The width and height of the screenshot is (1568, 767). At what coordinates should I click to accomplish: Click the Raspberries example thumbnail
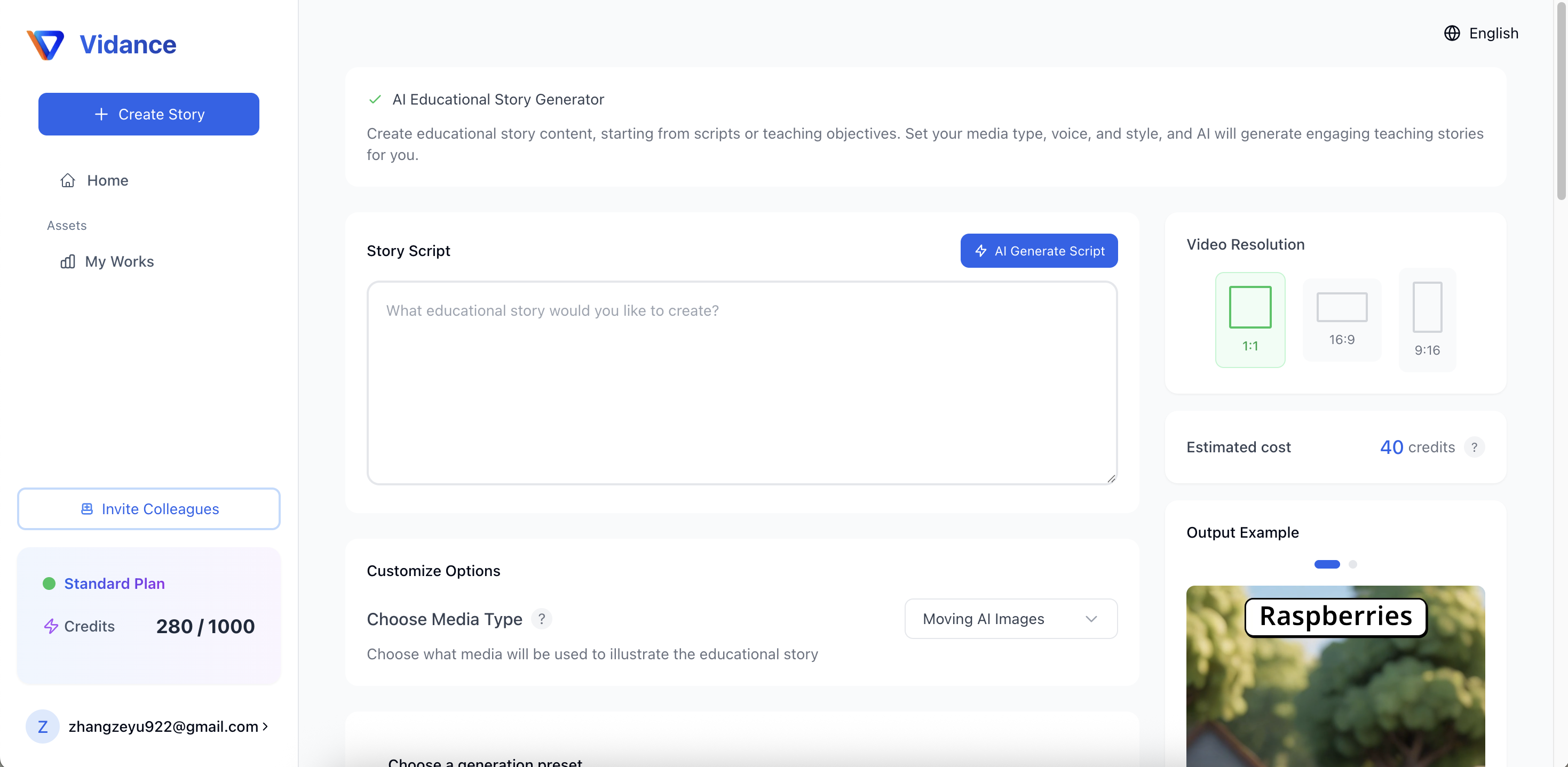click(x=1335, y=676)
